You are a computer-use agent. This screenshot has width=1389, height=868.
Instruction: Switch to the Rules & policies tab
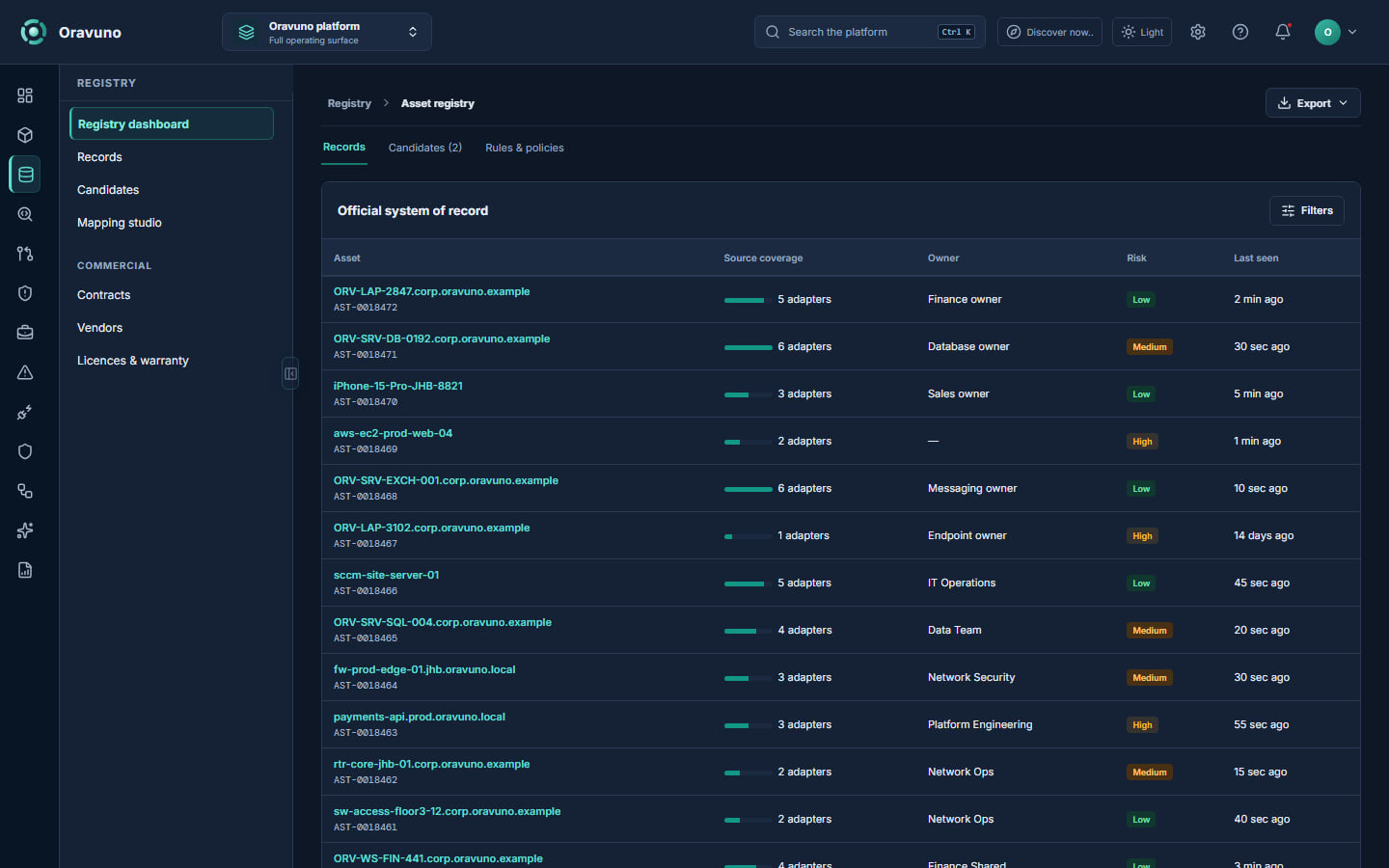525,148
